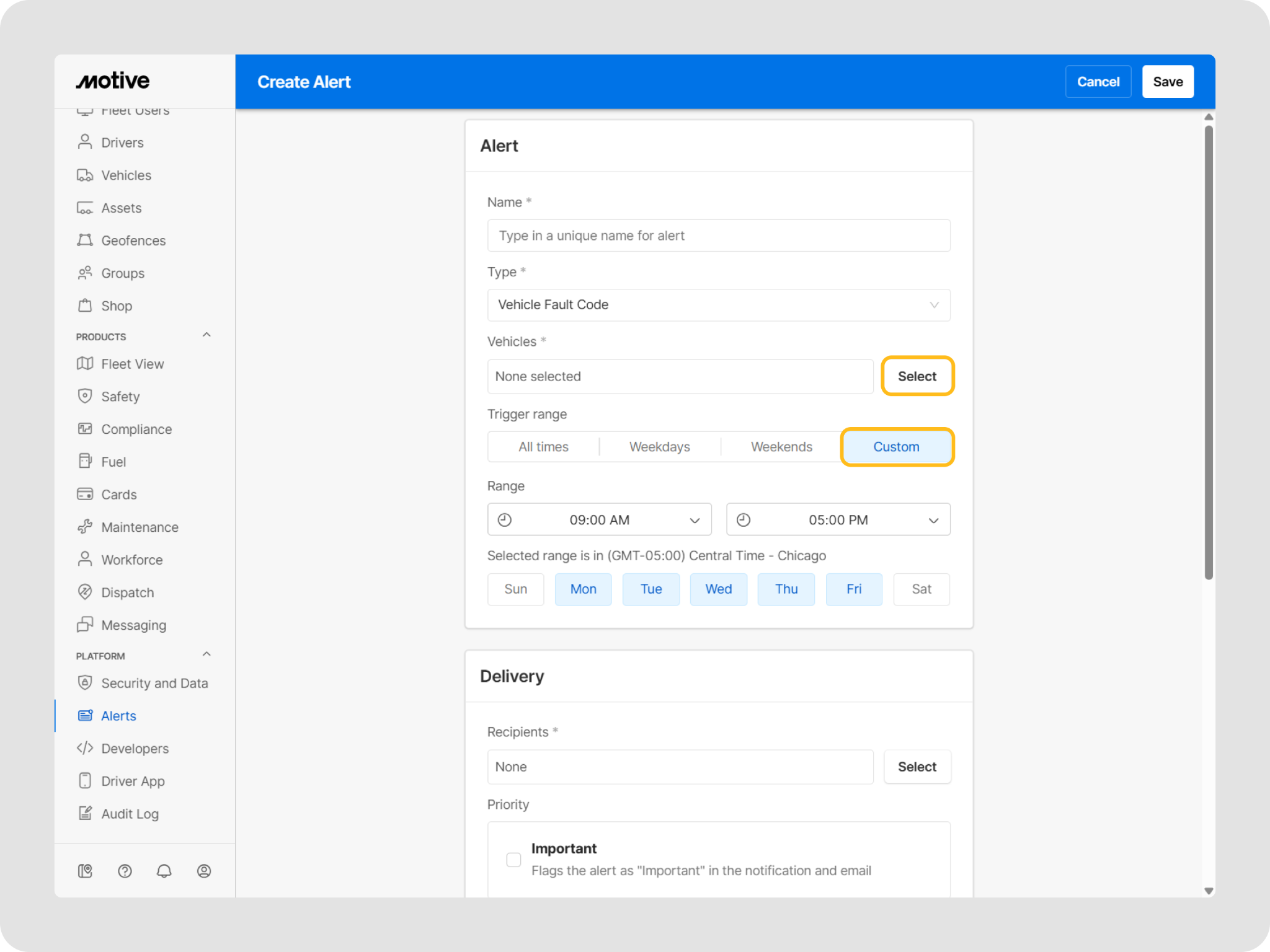Click the vertical scrollbar thumb
This screenshot has height=952, width=1270.
1208,353
